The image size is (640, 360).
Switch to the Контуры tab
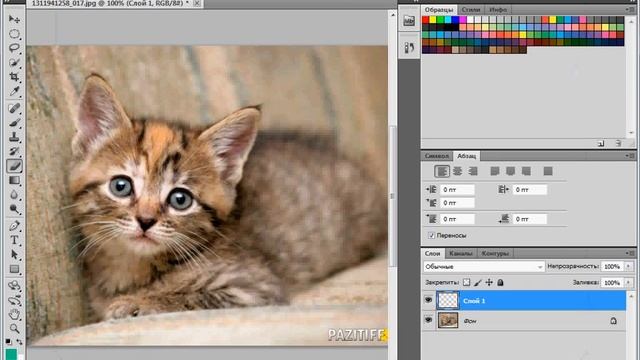495,253
